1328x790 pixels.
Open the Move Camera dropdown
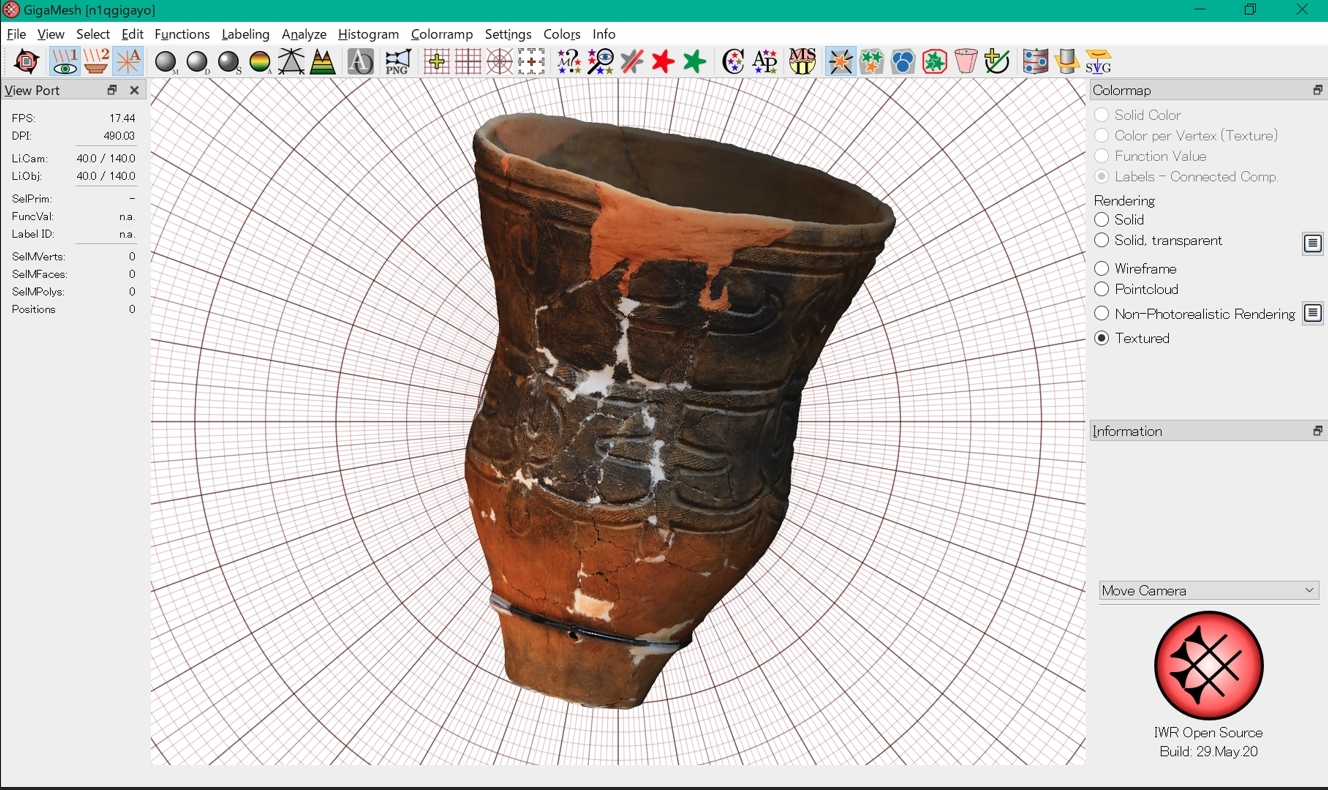click(1209, 591)
